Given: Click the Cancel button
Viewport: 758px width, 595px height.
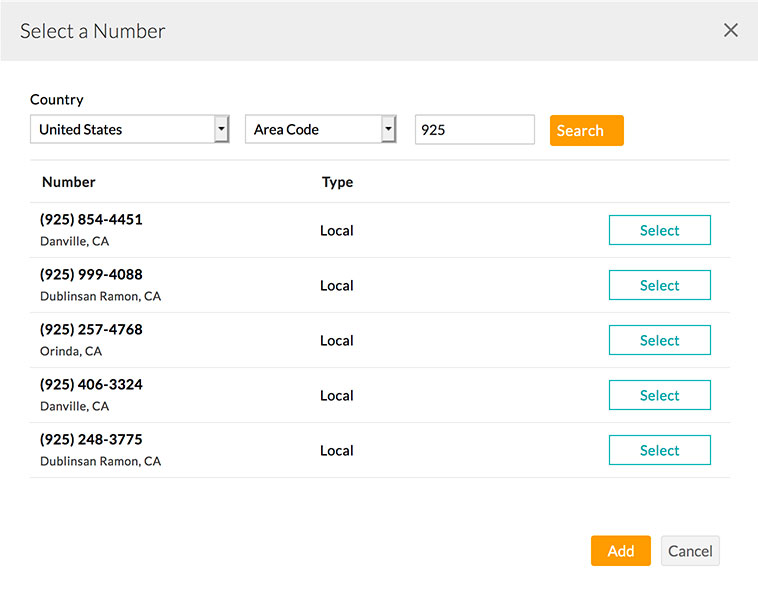Looking at the screenshot, I should (690, 551).
